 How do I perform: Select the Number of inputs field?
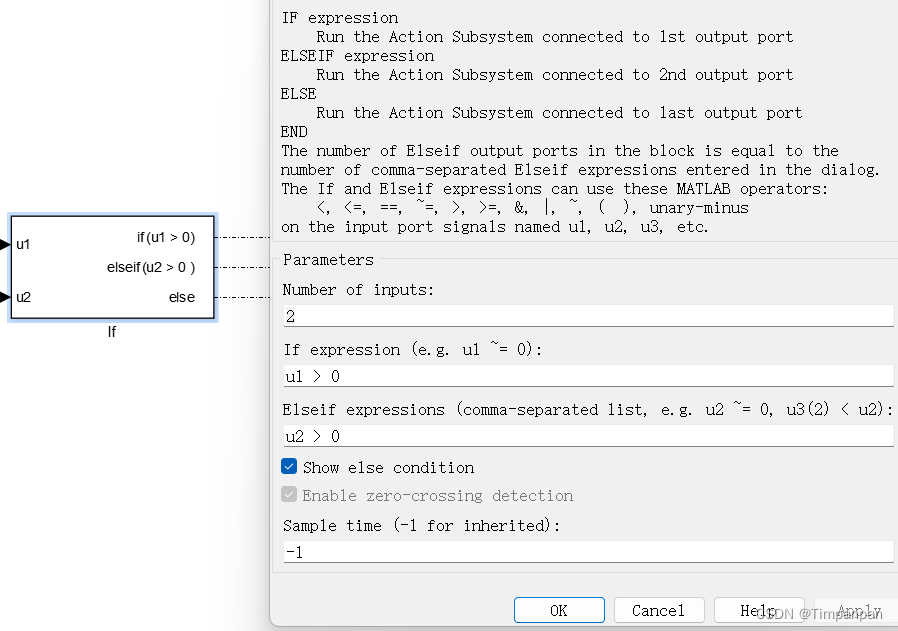point(585,316)
